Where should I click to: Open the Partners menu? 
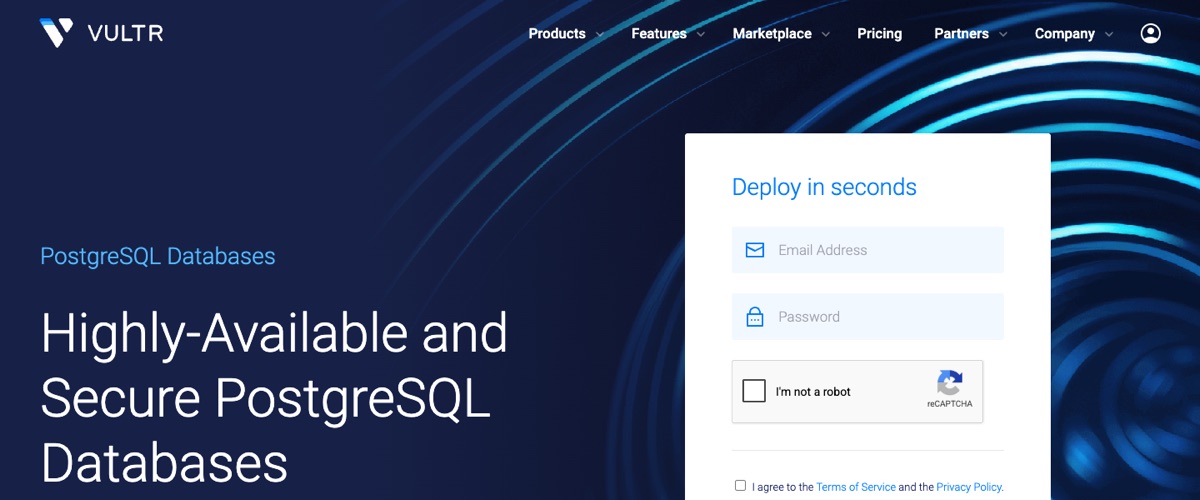point(961,33)
